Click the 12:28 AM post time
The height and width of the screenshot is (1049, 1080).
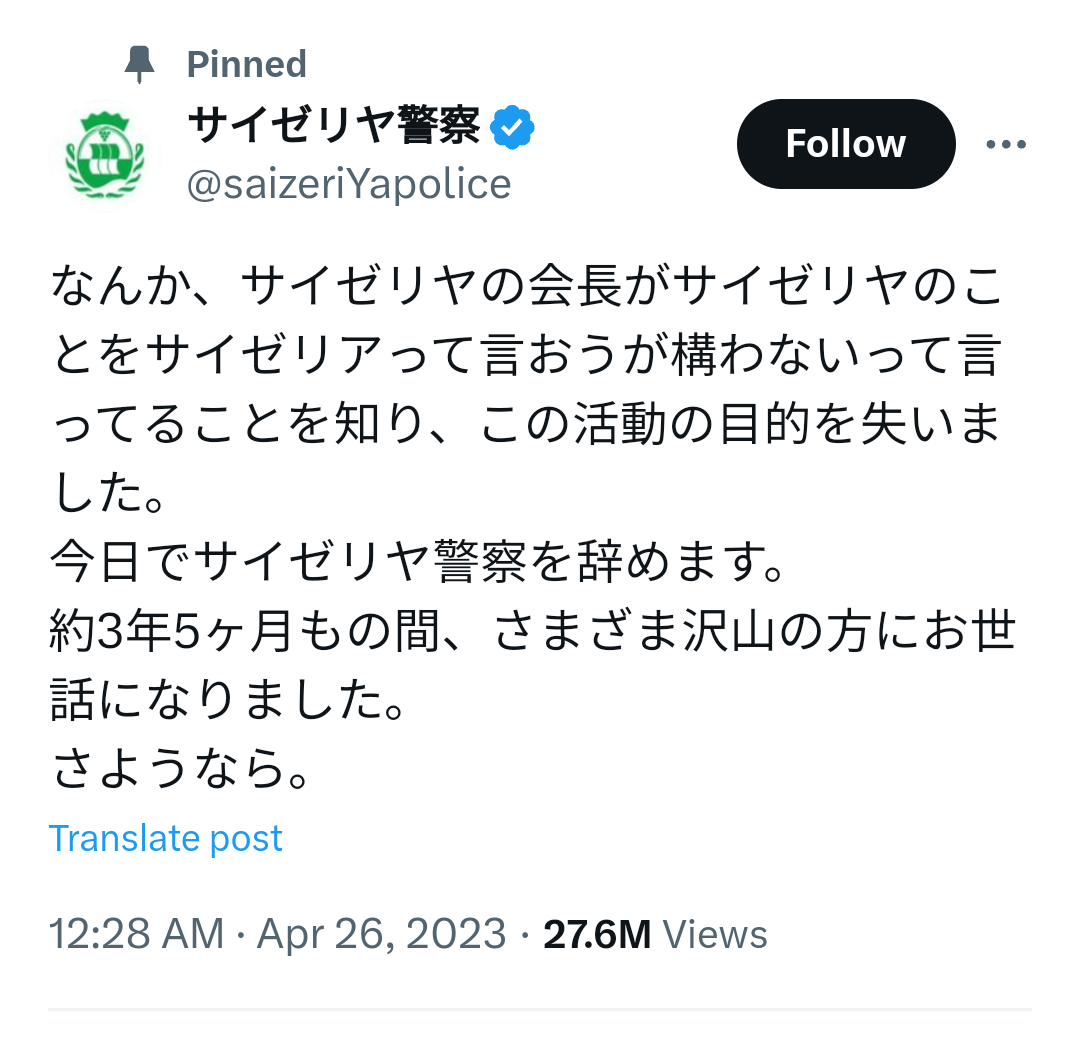pyautogui.click(x=131, y=932)
